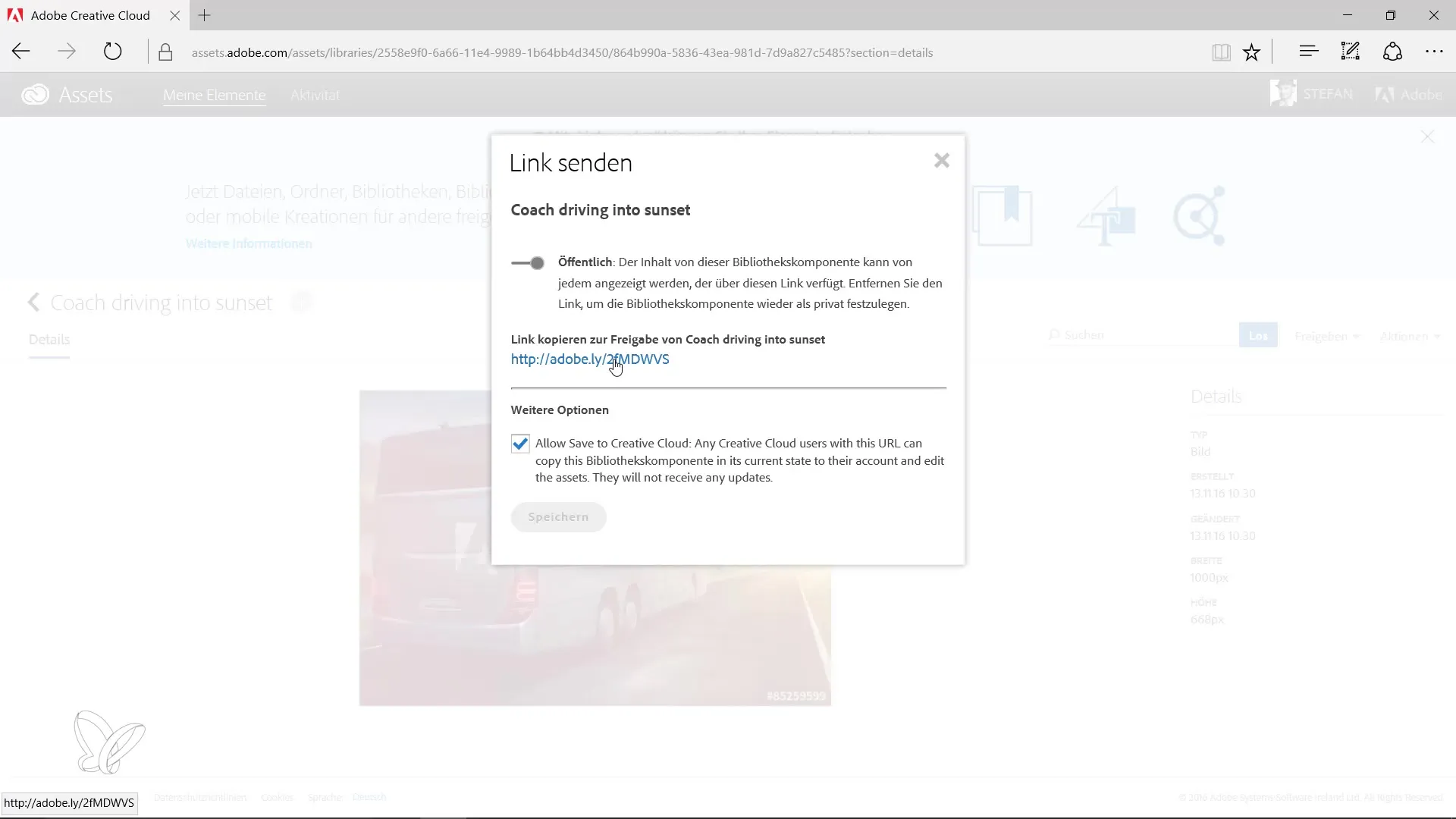Screen dimensions: 1456x819
Task: Make a web note
Action: [1350, 52]
